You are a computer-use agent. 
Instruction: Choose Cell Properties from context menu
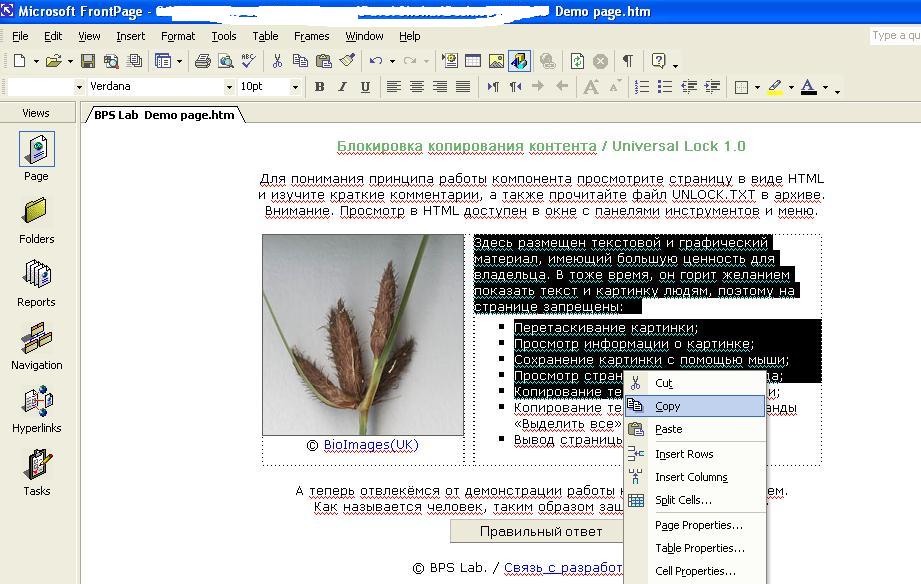point(695,571)
